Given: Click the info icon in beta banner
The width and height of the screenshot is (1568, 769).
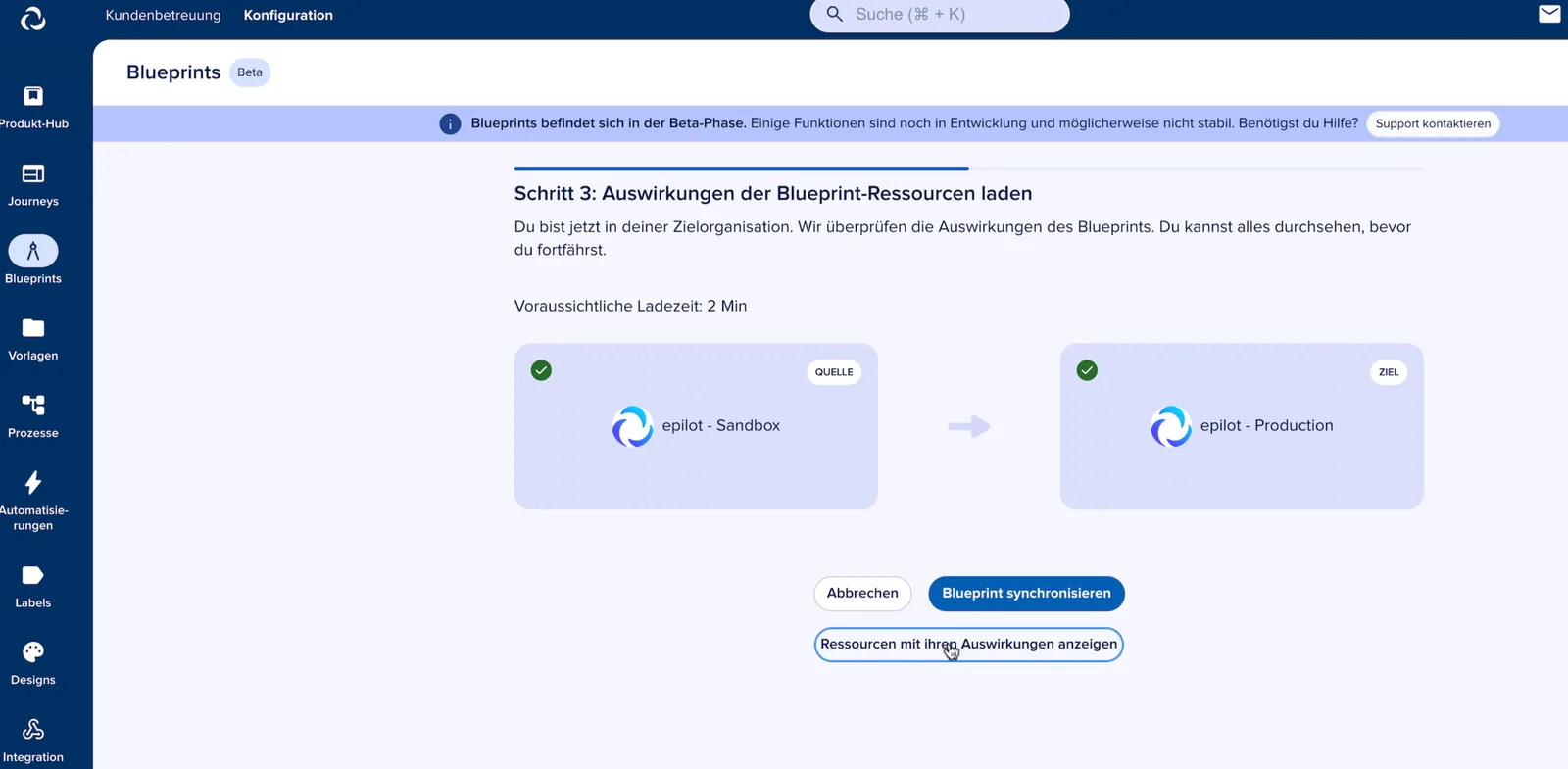Looking at the screenshot, I should click(x=450, y=124).
